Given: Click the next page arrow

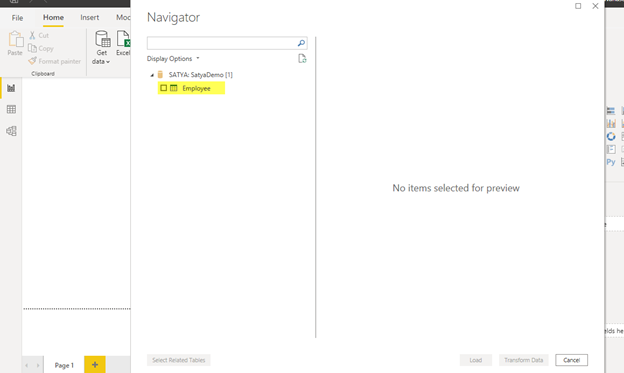Looking at the screenshot, I should point(38,365).
